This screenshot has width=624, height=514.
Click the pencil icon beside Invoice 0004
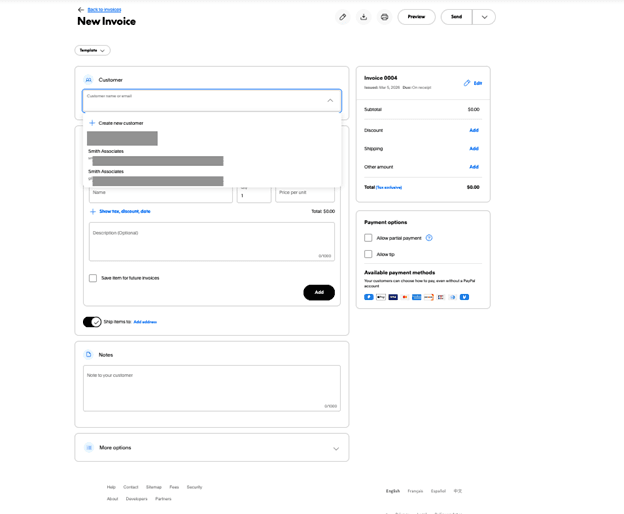tap(467, 83)
